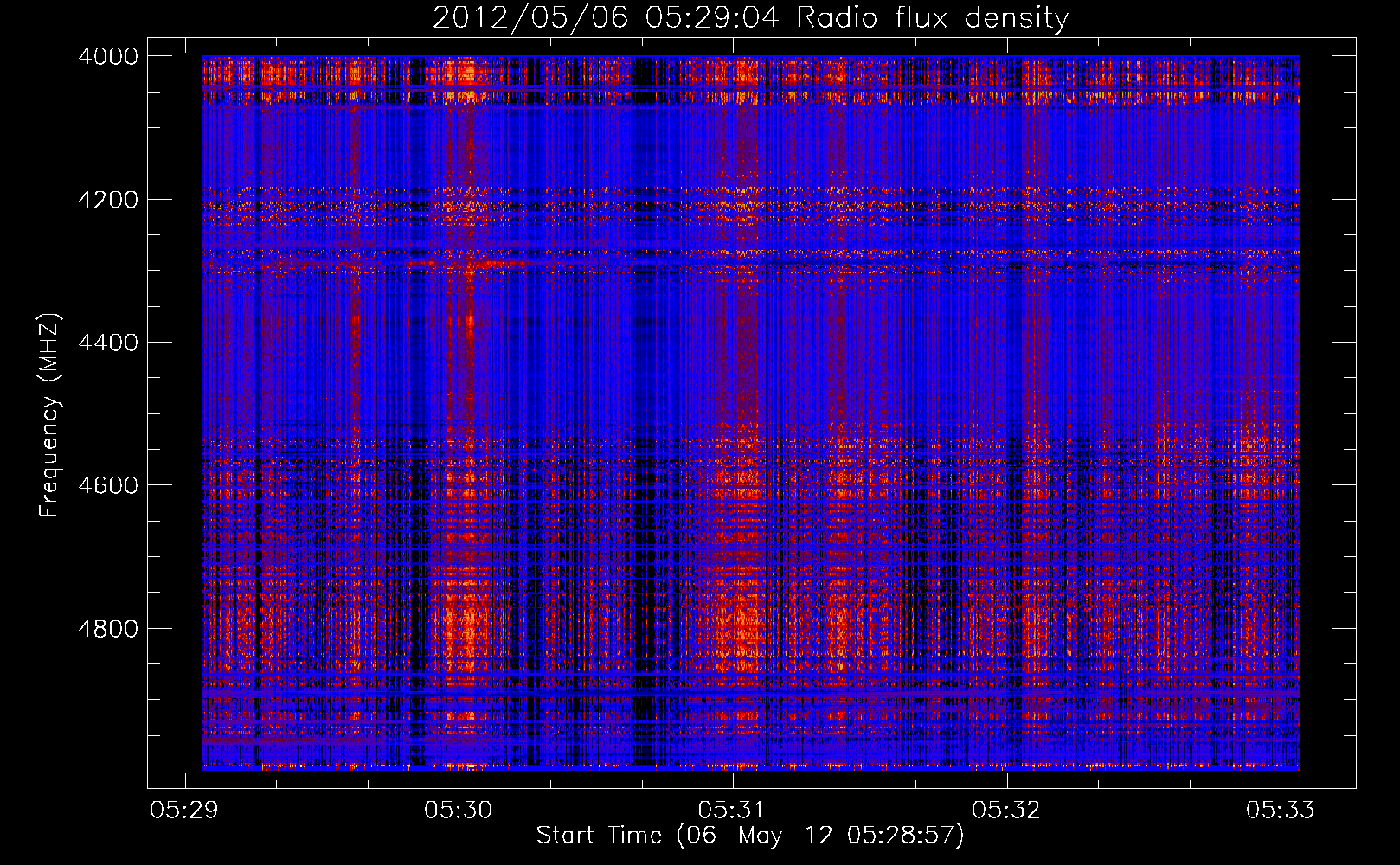The height and width of the screenshot is (865, 1400).
Task: Click the 05:33 time axis label
Action: coord(1280,811)
